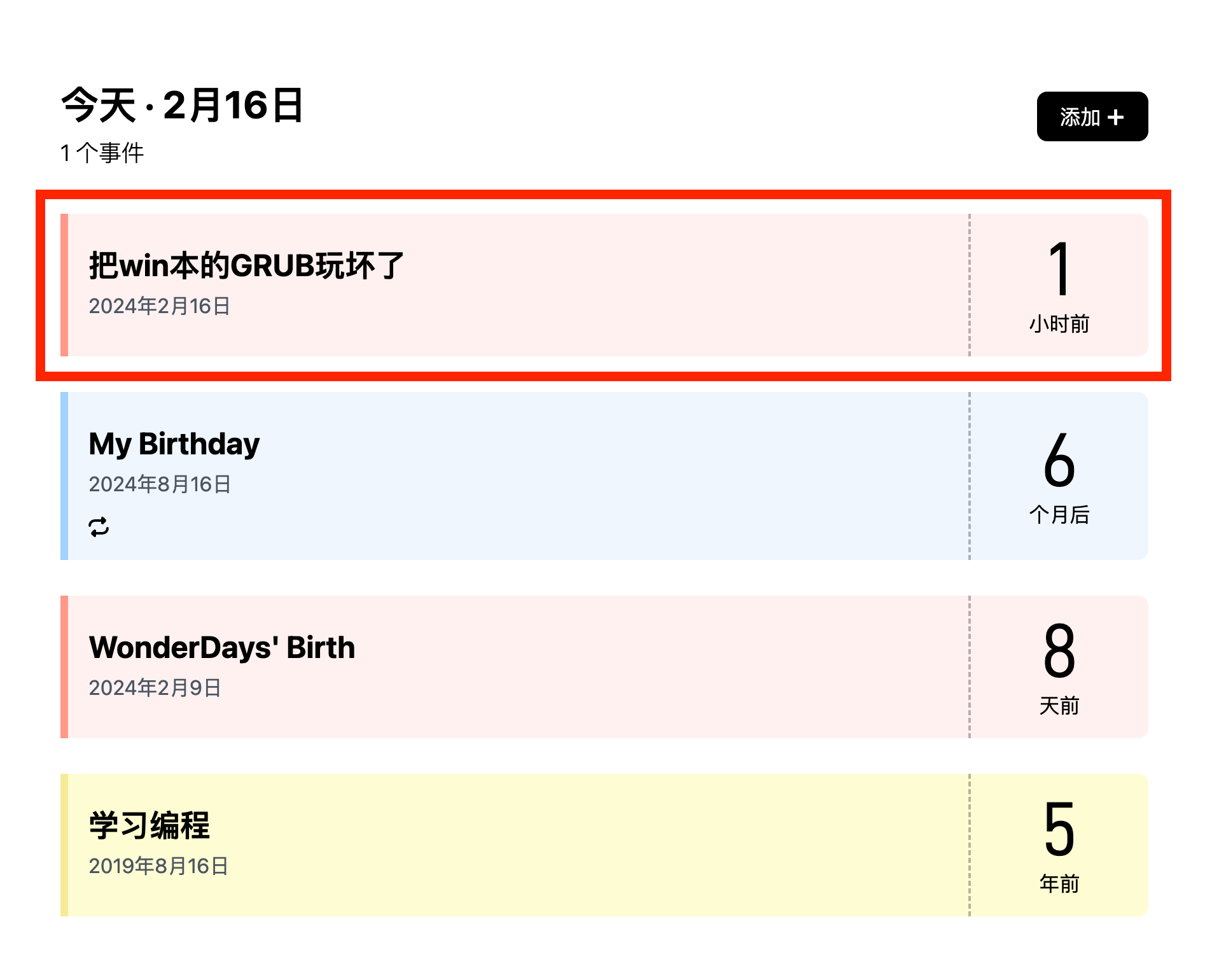The height and width of the screenshot is (980, 1219).
Task: Click the 2024年2月9日 date text
Action: tap(155, 688)
